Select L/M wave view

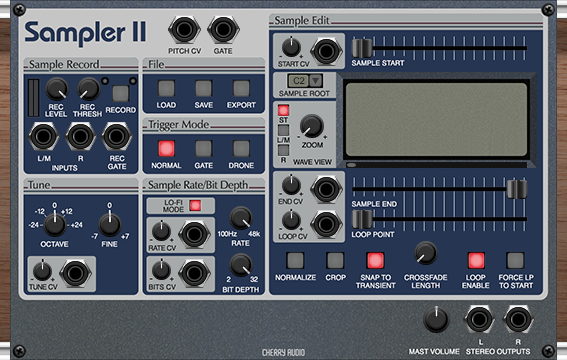[284, 130]
